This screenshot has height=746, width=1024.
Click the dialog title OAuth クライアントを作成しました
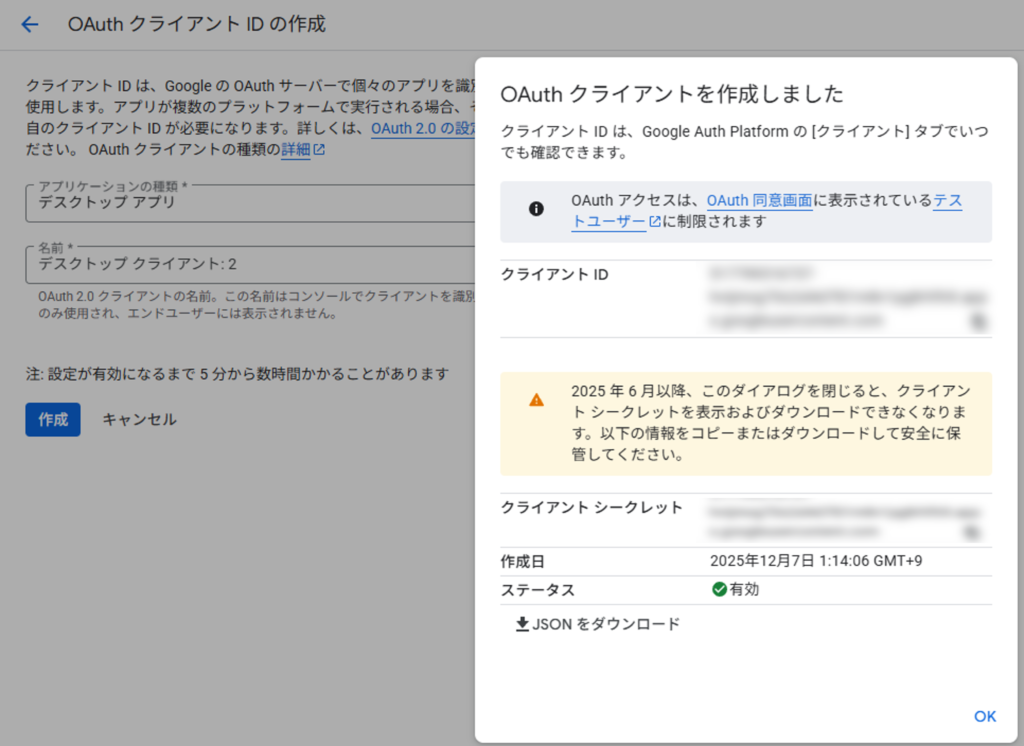(672, 94)
